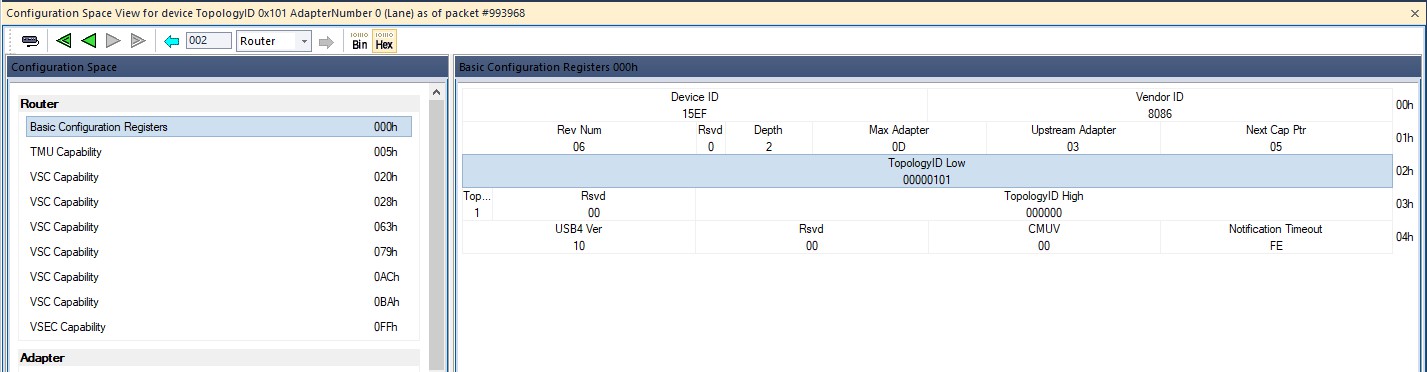Click the Upstream Adapter 03 field
Image resolution: width=1427 pixels, height=372 pixels.
tap(1073, 138)
